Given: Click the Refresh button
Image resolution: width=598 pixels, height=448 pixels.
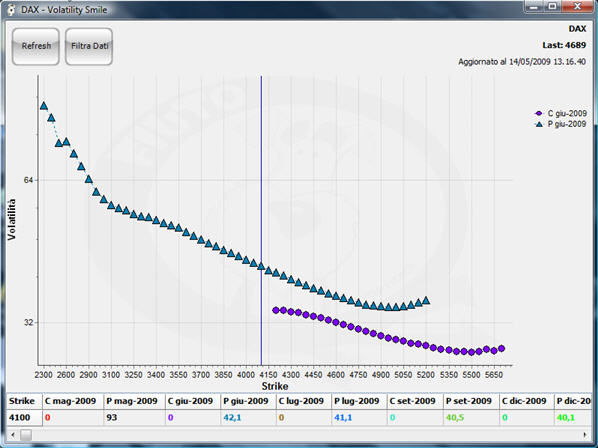Looking at the screenshot, I should (x=36, y=46).
